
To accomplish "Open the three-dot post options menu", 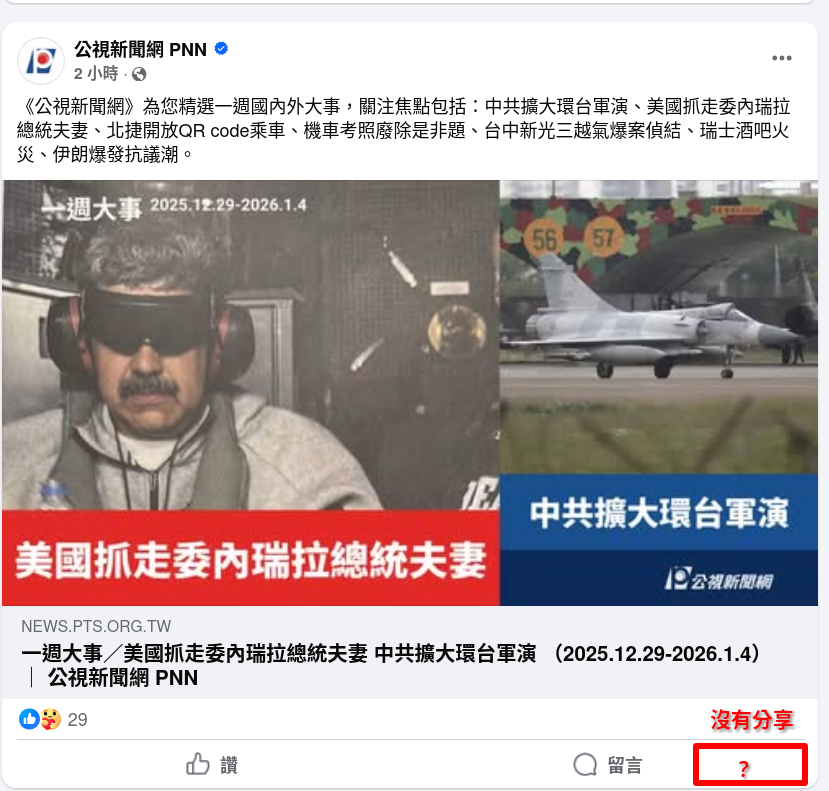I will [781, 58].
